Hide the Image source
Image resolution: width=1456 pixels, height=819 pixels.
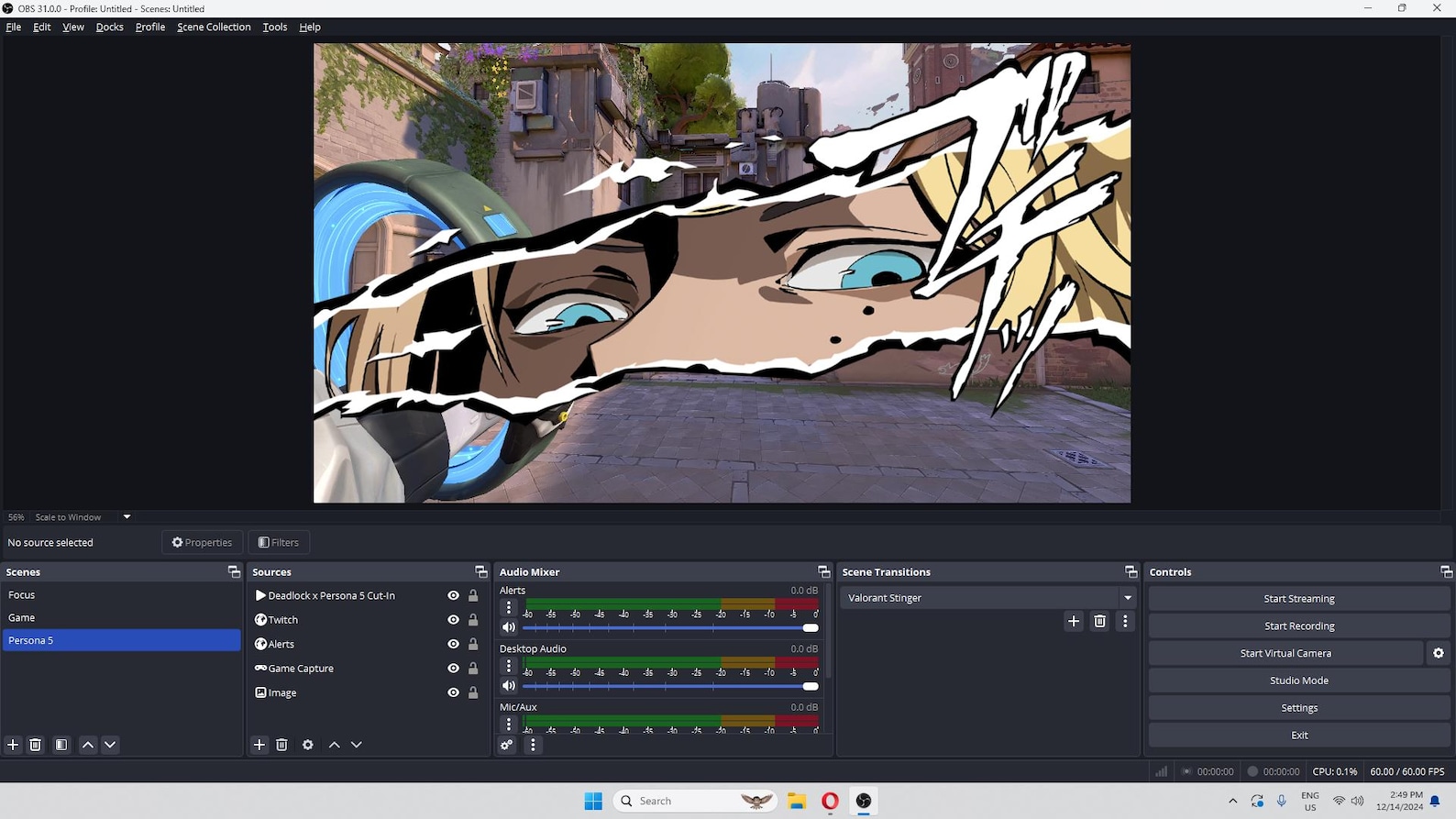pyautogui.click(x=453, y=692)
